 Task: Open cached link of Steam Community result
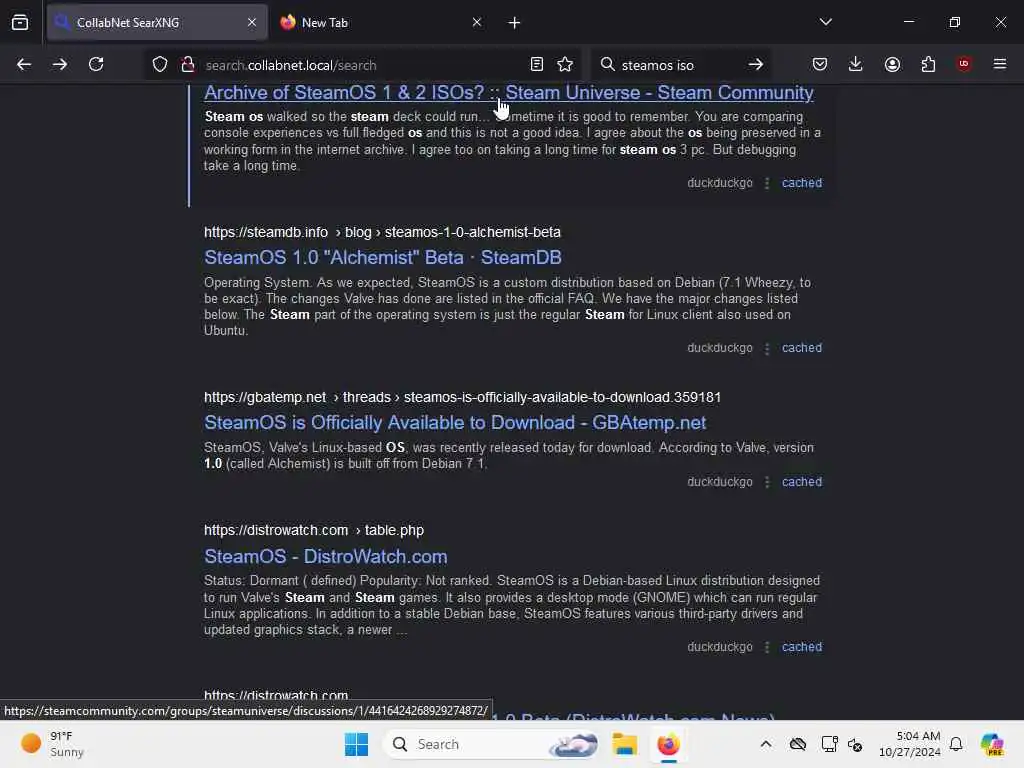(x=802, y=183)
